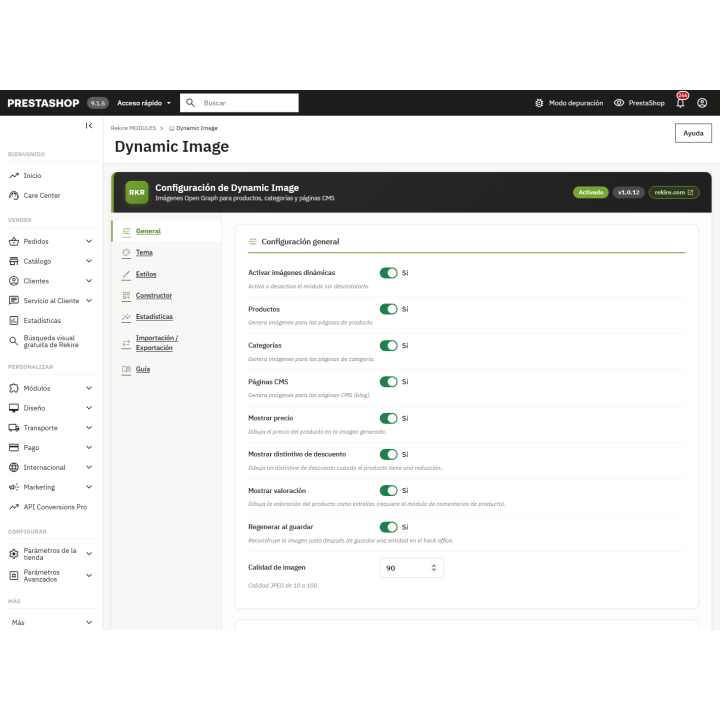Click the API Conversions Pro icon

point(14,506)
